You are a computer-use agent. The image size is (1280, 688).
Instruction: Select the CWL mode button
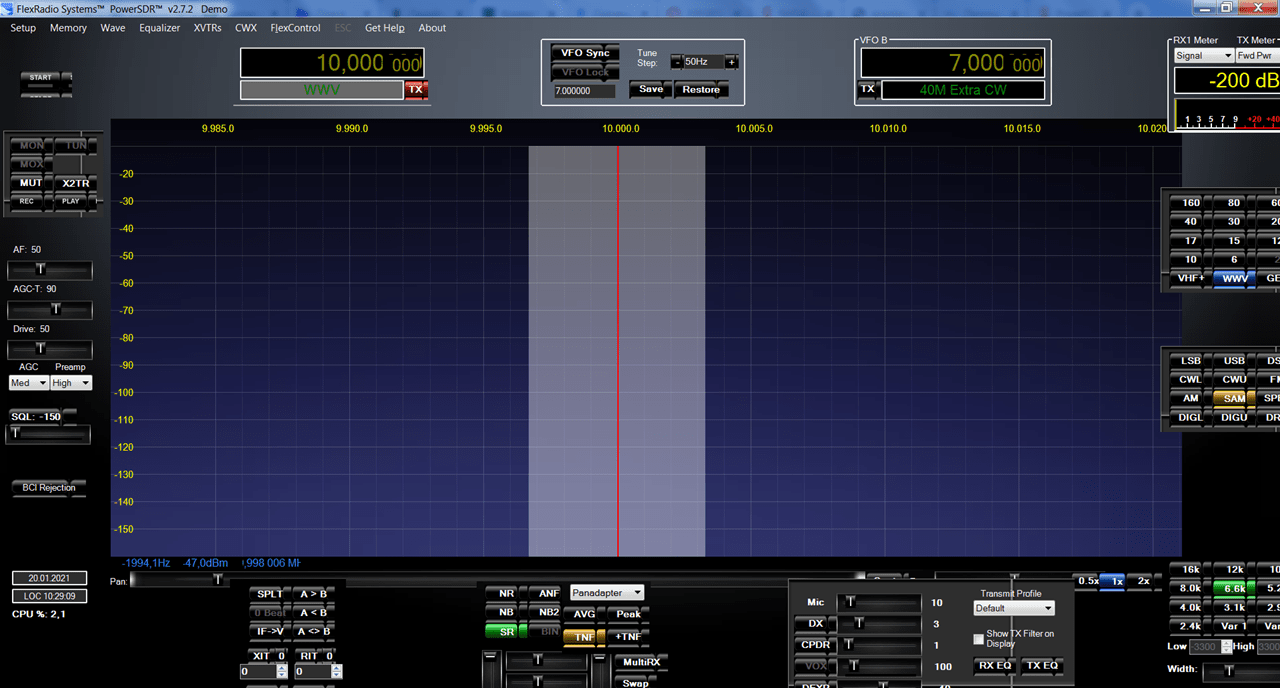[1191, 380]
